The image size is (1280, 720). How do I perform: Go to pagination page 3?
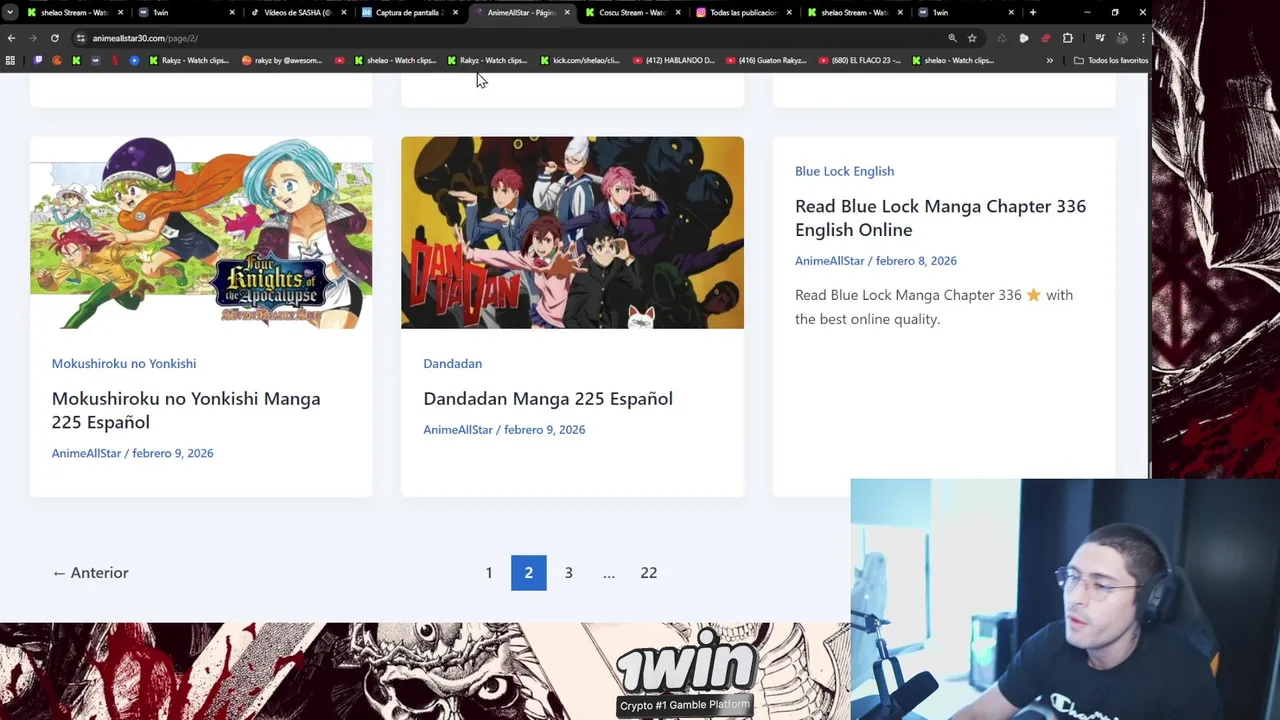tap(568, 572)
